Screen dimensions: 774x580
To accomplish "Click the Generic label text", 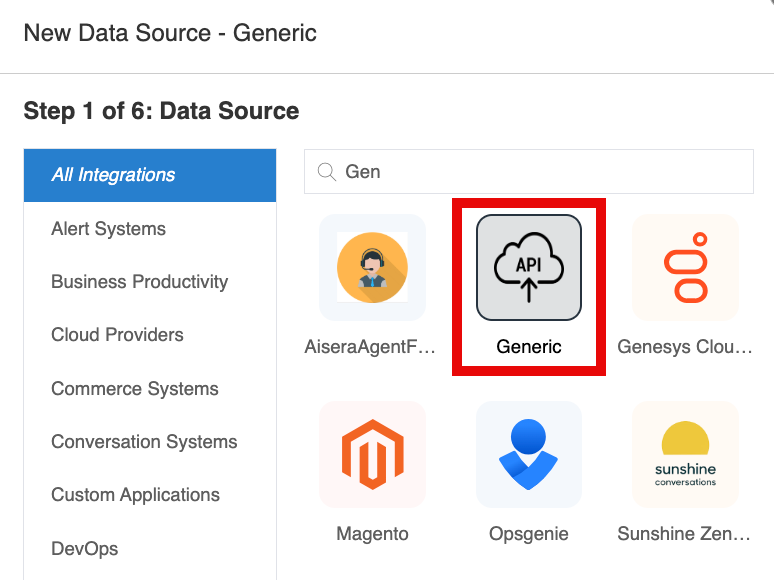I will pos(529,347).
